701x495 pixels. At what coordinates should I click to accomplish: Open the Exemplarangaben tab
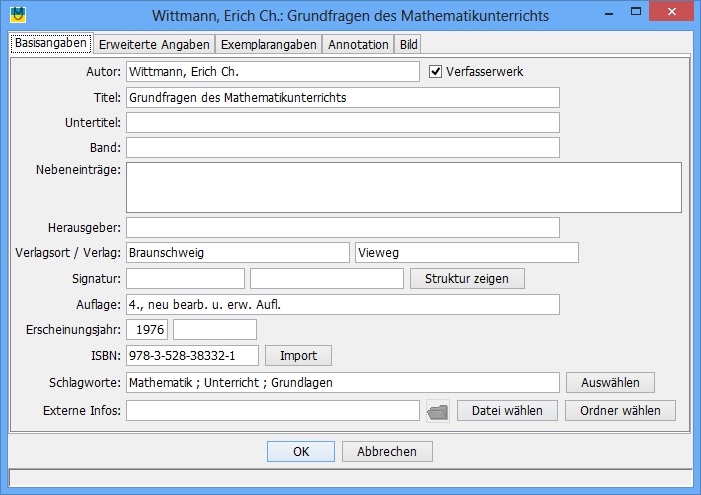coord(269,45)
